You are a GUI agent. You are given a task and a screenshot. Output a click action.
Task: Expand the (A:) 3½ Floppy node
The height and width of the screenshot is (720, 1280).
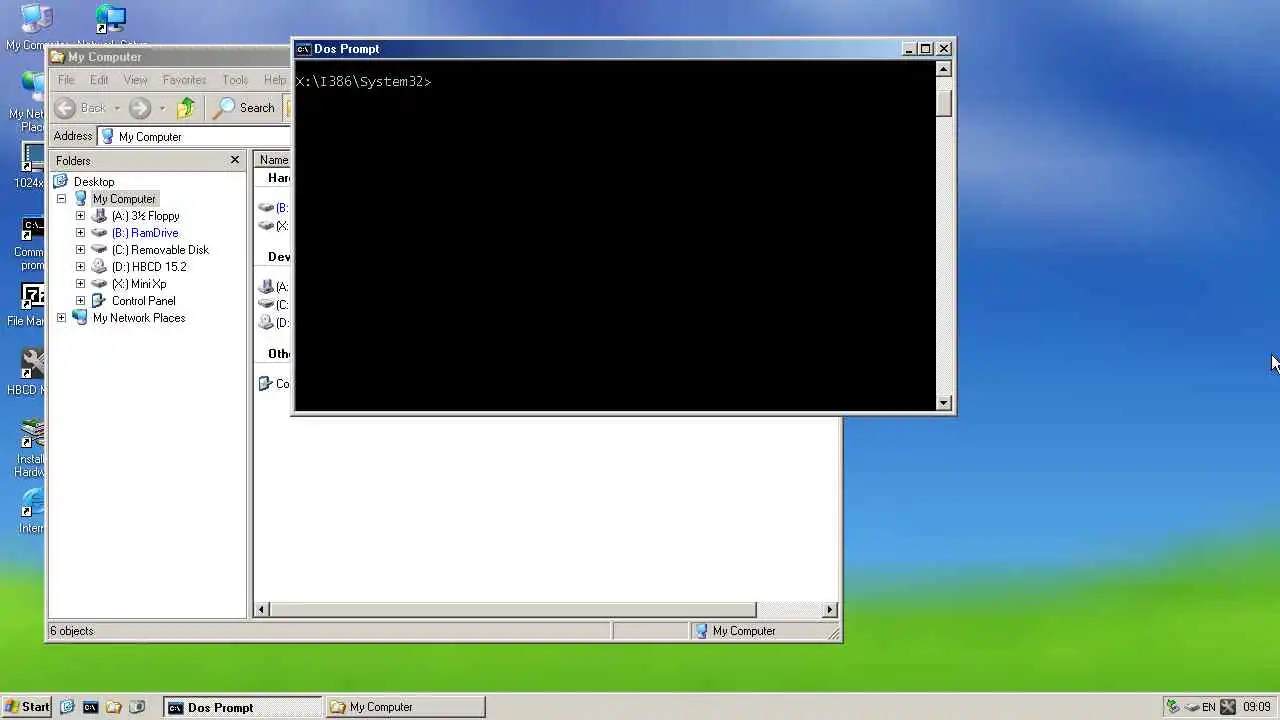pyautogui.click(x=81, y=216)
